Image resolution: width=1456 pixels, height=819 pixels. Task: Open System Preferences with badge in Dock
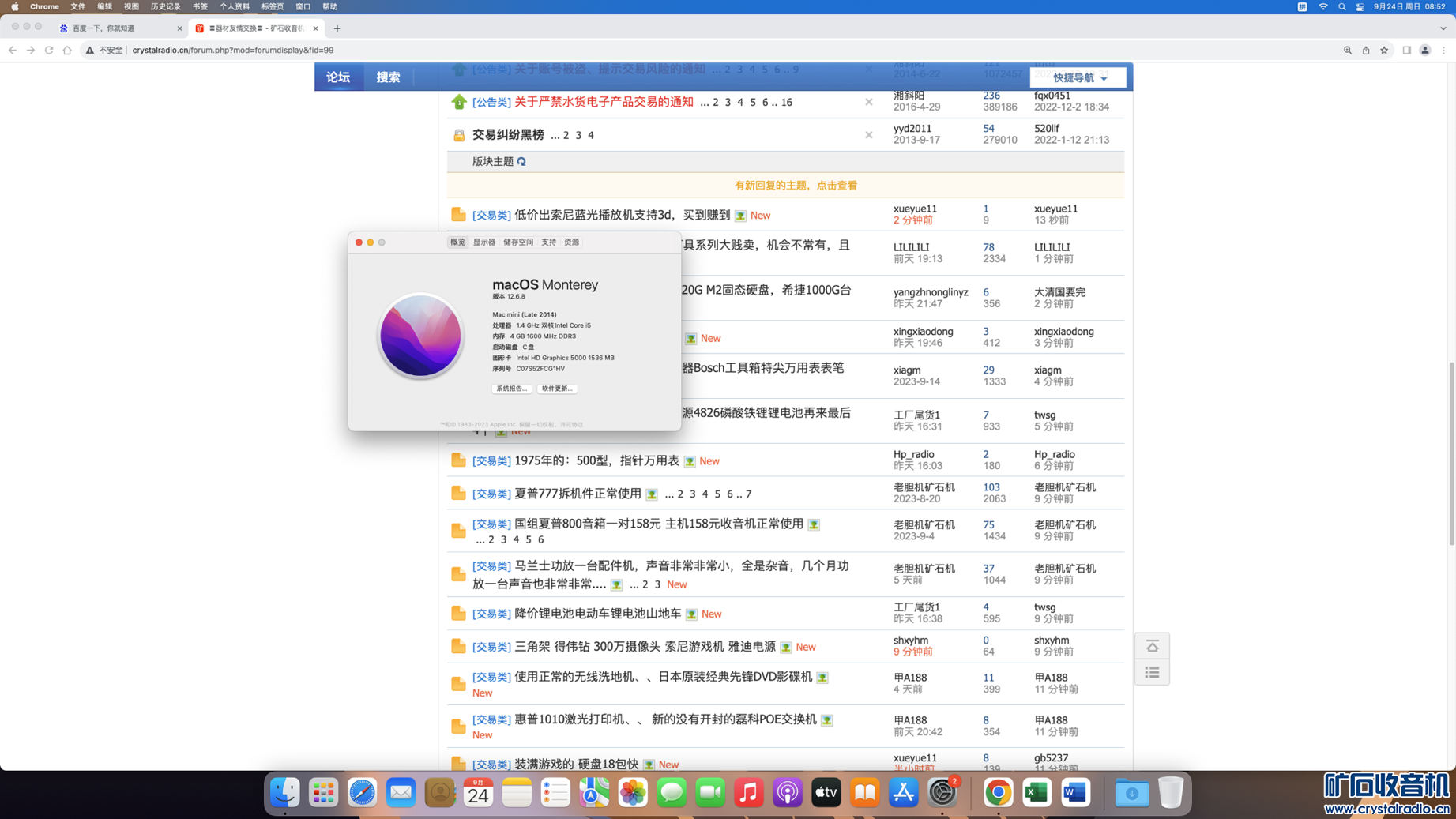942,792
